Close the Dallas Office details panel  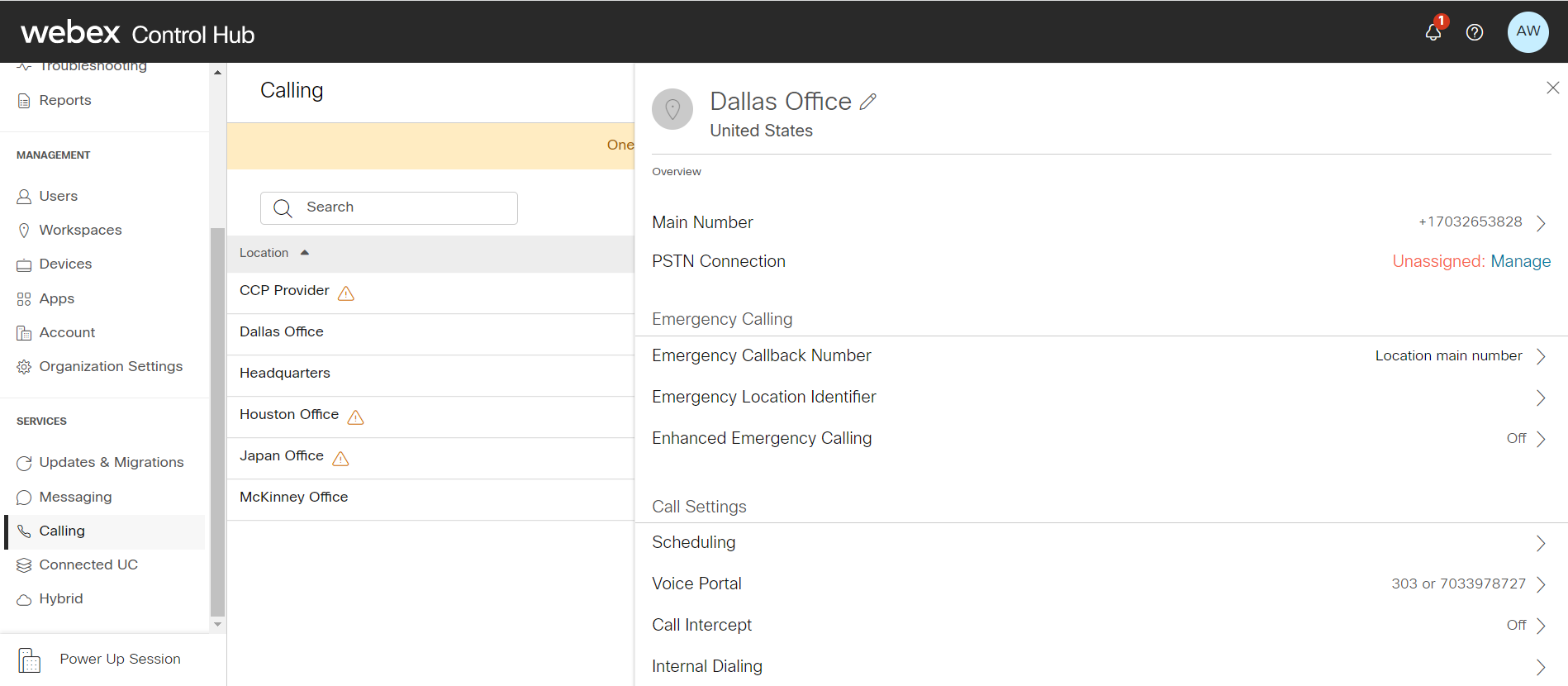coord(1552,88)
